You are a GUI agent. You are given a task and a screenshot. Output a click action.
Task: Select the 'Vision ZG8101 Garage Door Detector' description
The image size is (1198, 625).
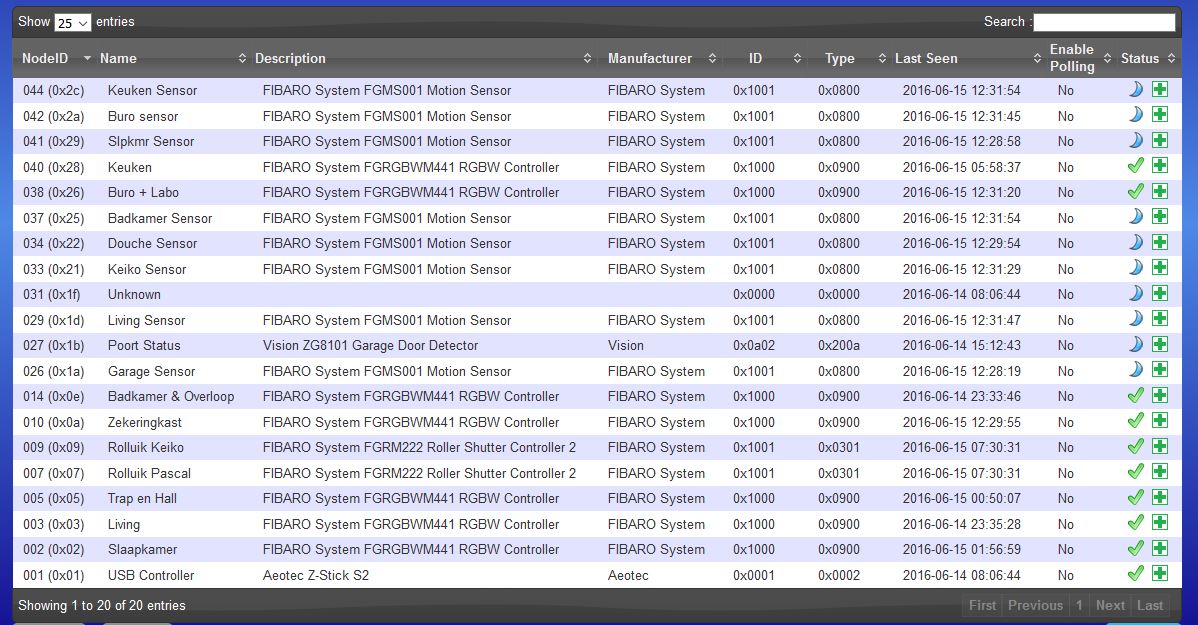tap(371, 345)
